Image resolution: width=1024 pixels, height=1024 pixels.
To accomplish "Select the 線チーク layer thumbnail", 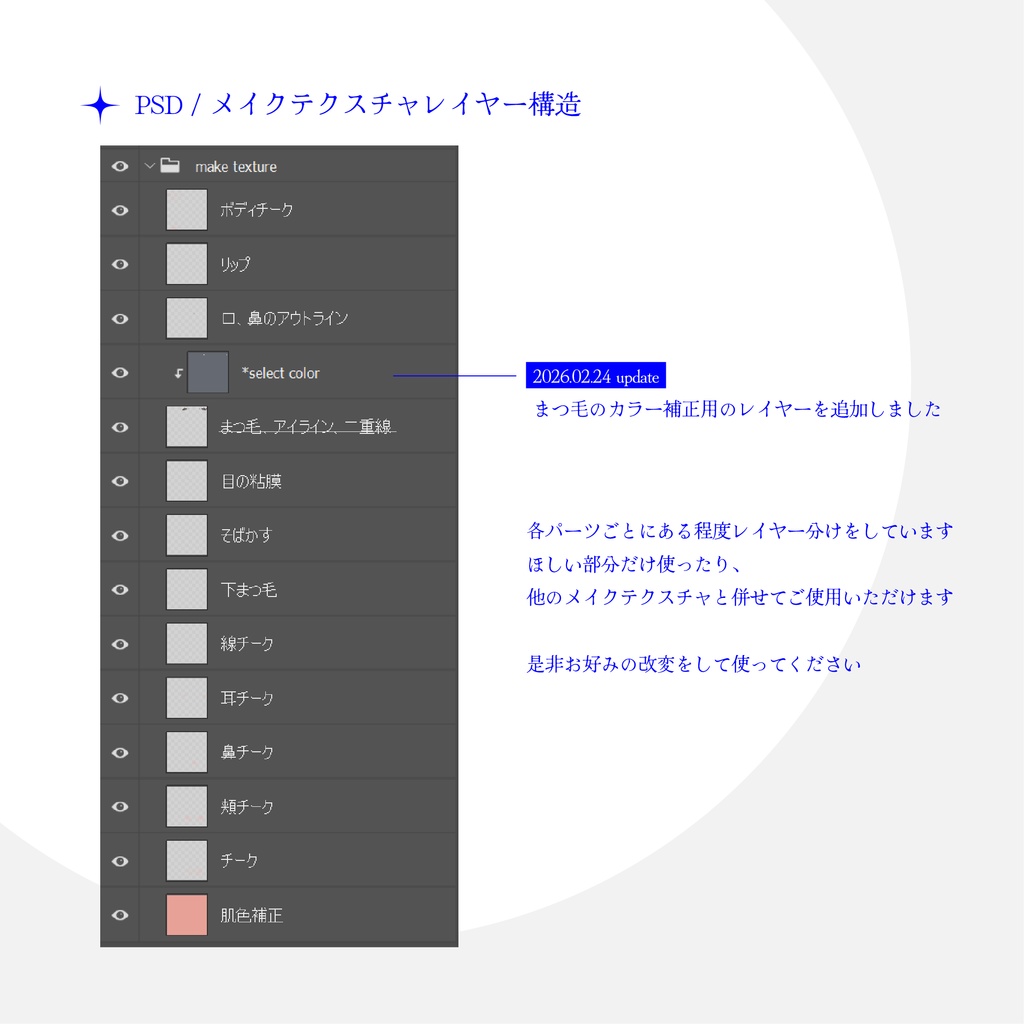I will tap(187, 643).
